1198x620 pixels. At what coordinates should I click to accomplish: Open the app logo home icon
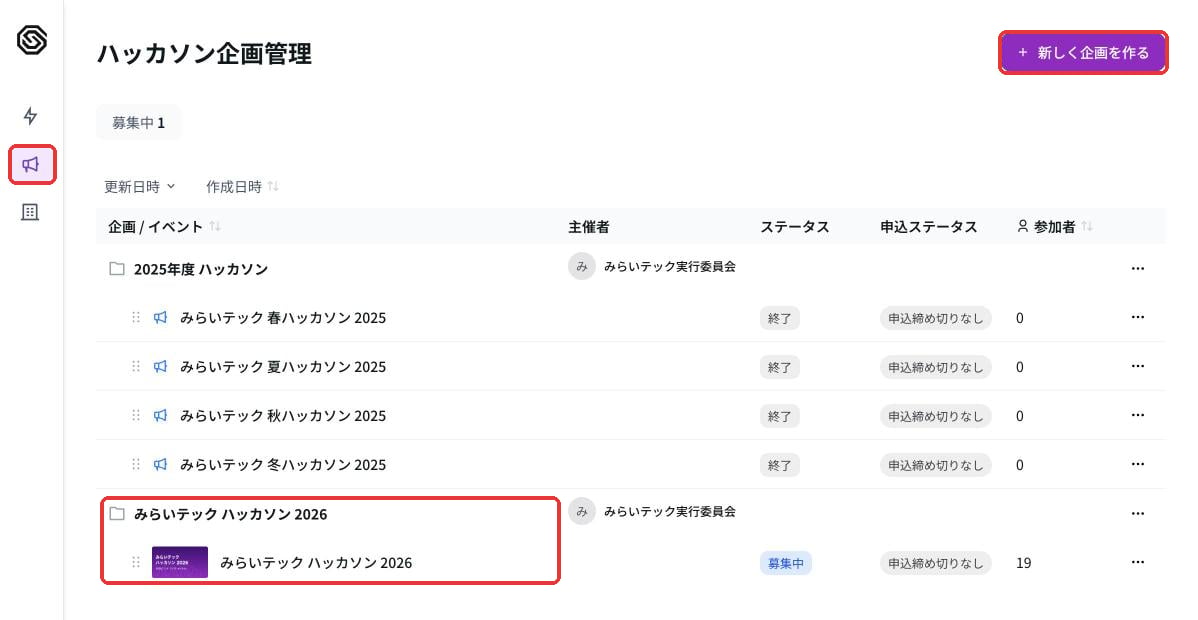[x=31, y=39]
